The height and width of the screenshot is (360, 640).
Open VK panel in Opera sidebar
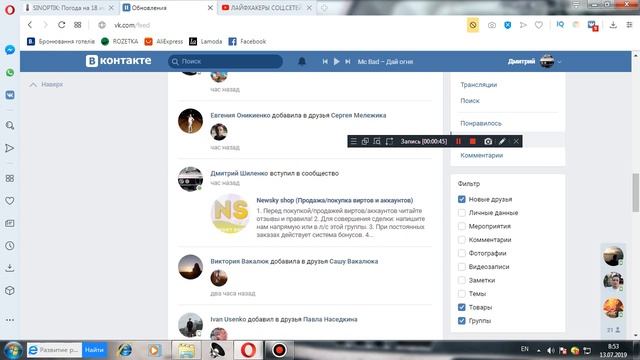pyautogui.click(x=10, y=95)
